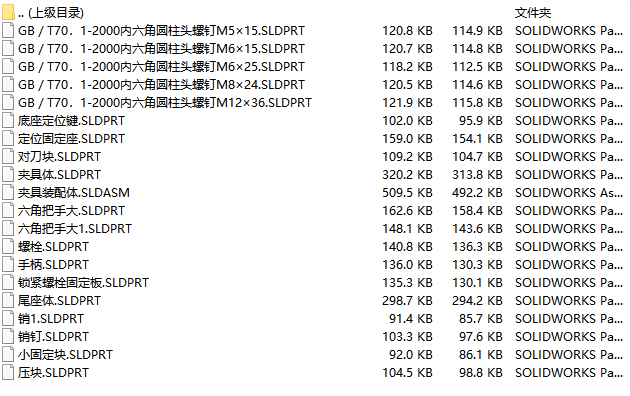The width and height of the screenshot is (630, 396).
Task: Click file icon beside 螺栓.SLDPRT
Action: (8, 246)
